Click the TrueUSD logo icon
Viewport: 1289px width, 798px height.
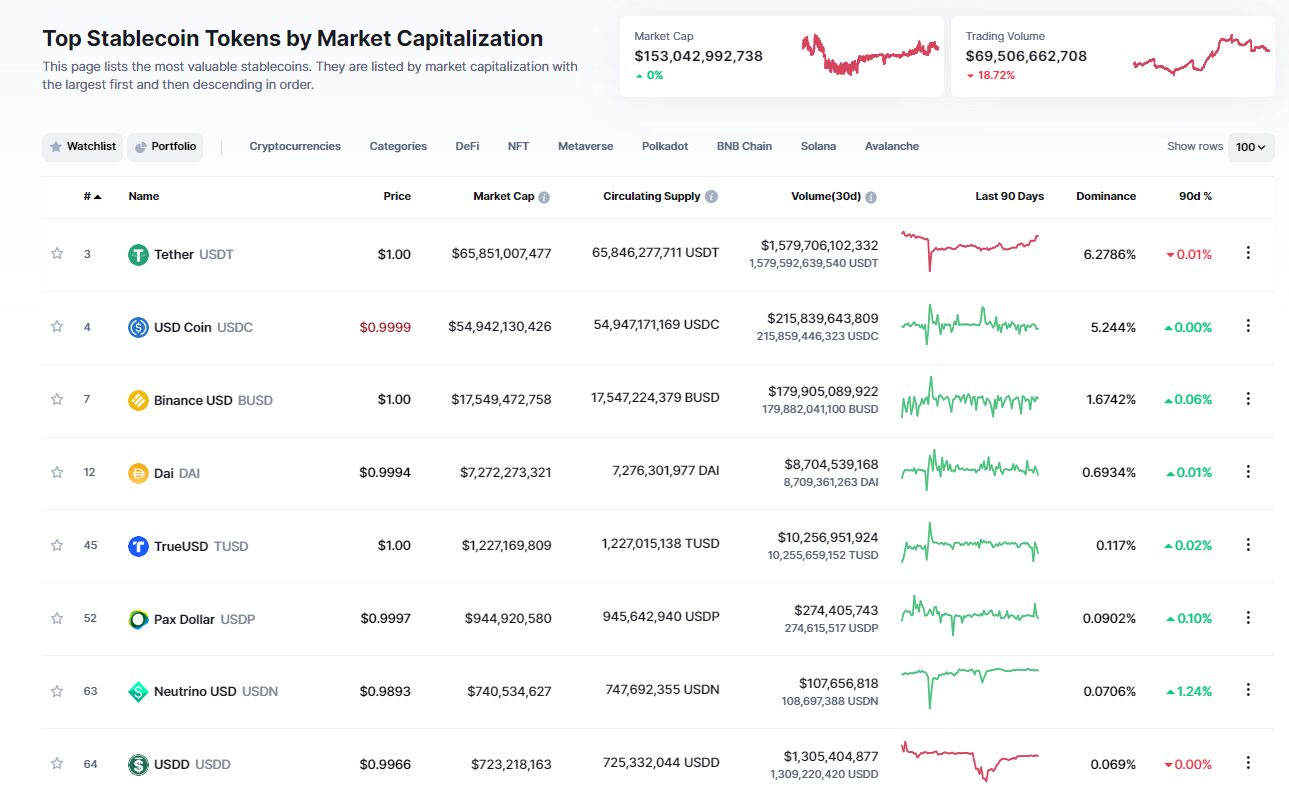tap(138, 546)
